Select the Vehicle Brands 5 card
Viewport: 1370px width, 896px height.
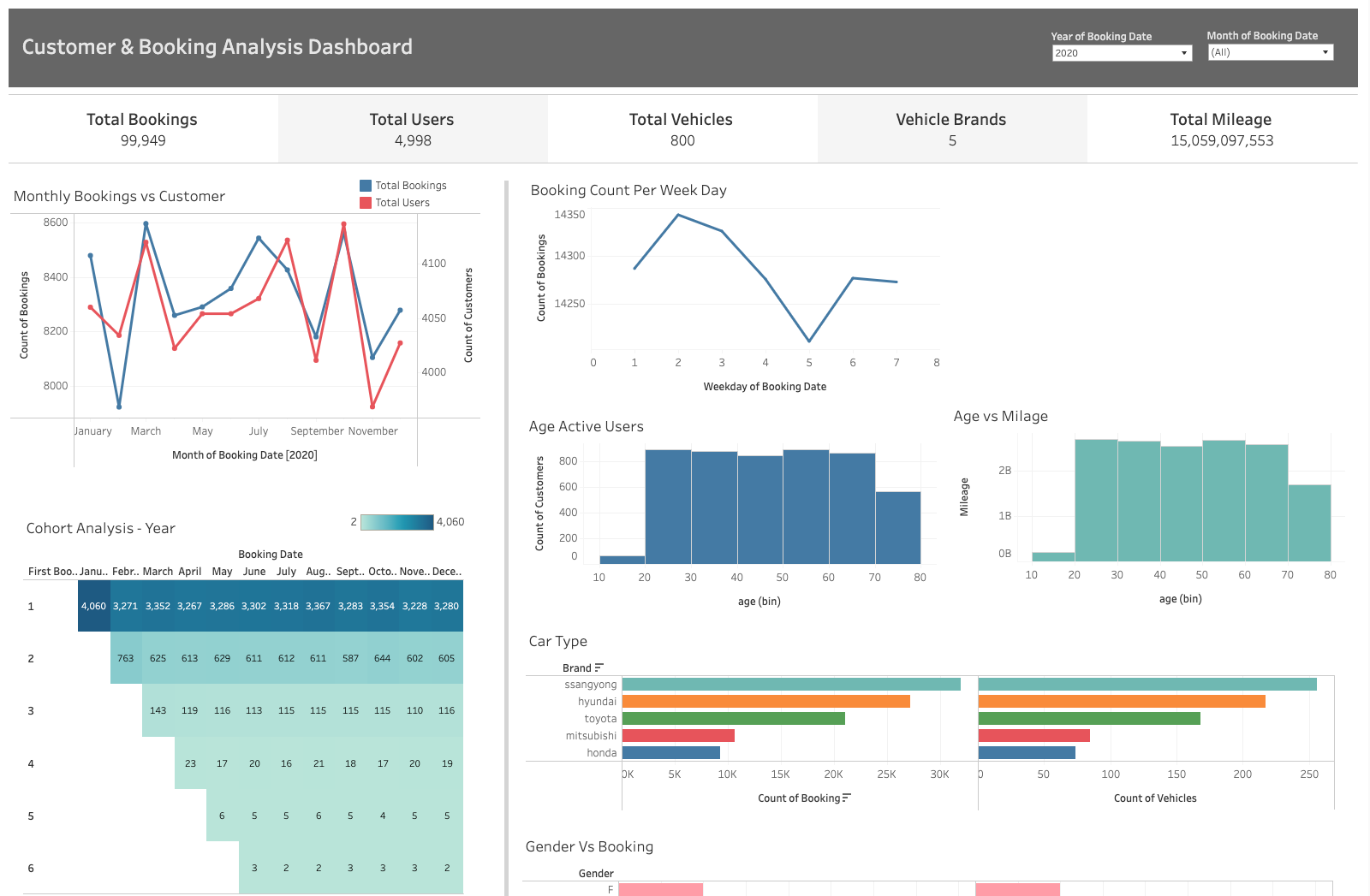[x=952, y=129]
